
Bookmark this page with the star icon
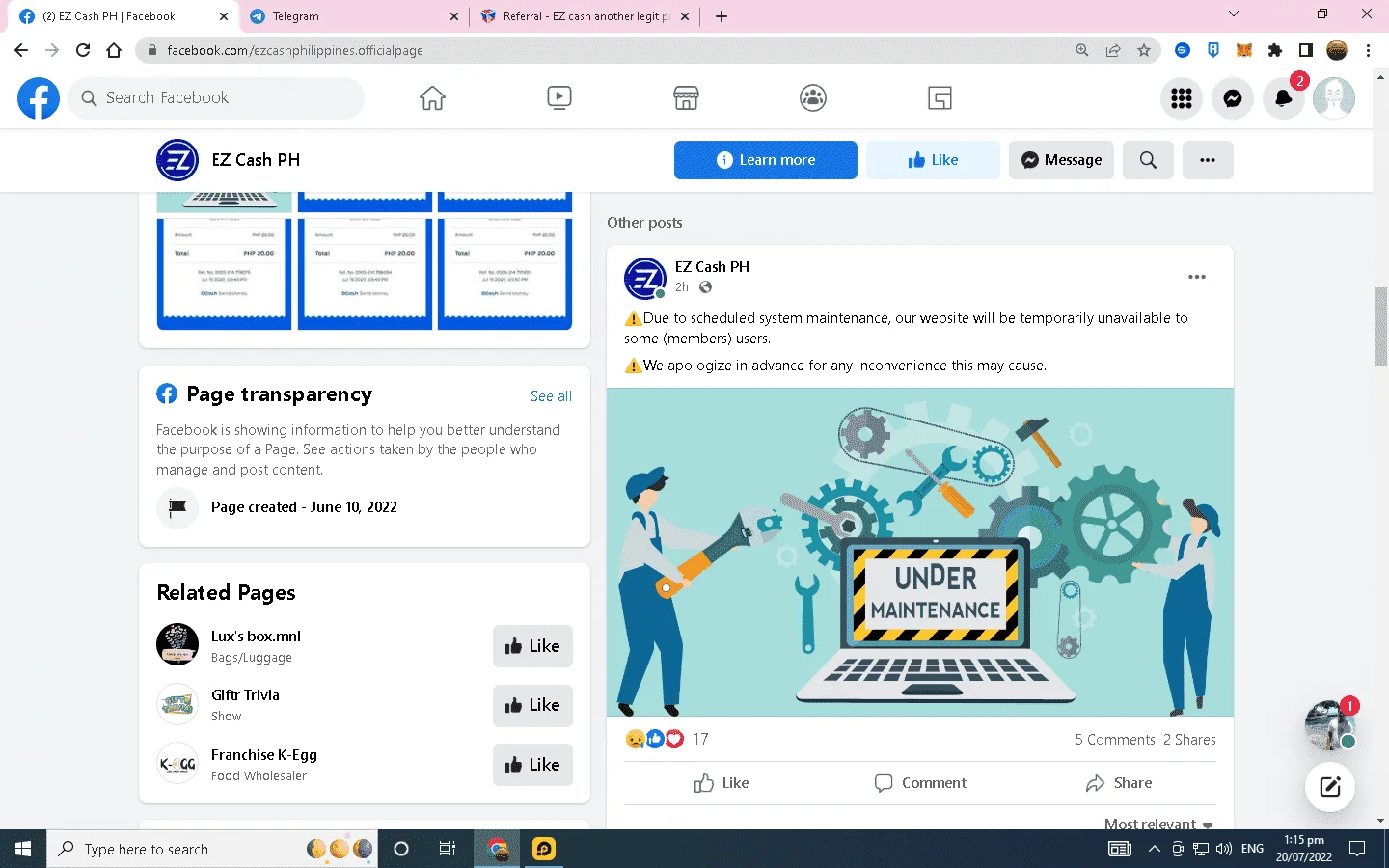1144,50
